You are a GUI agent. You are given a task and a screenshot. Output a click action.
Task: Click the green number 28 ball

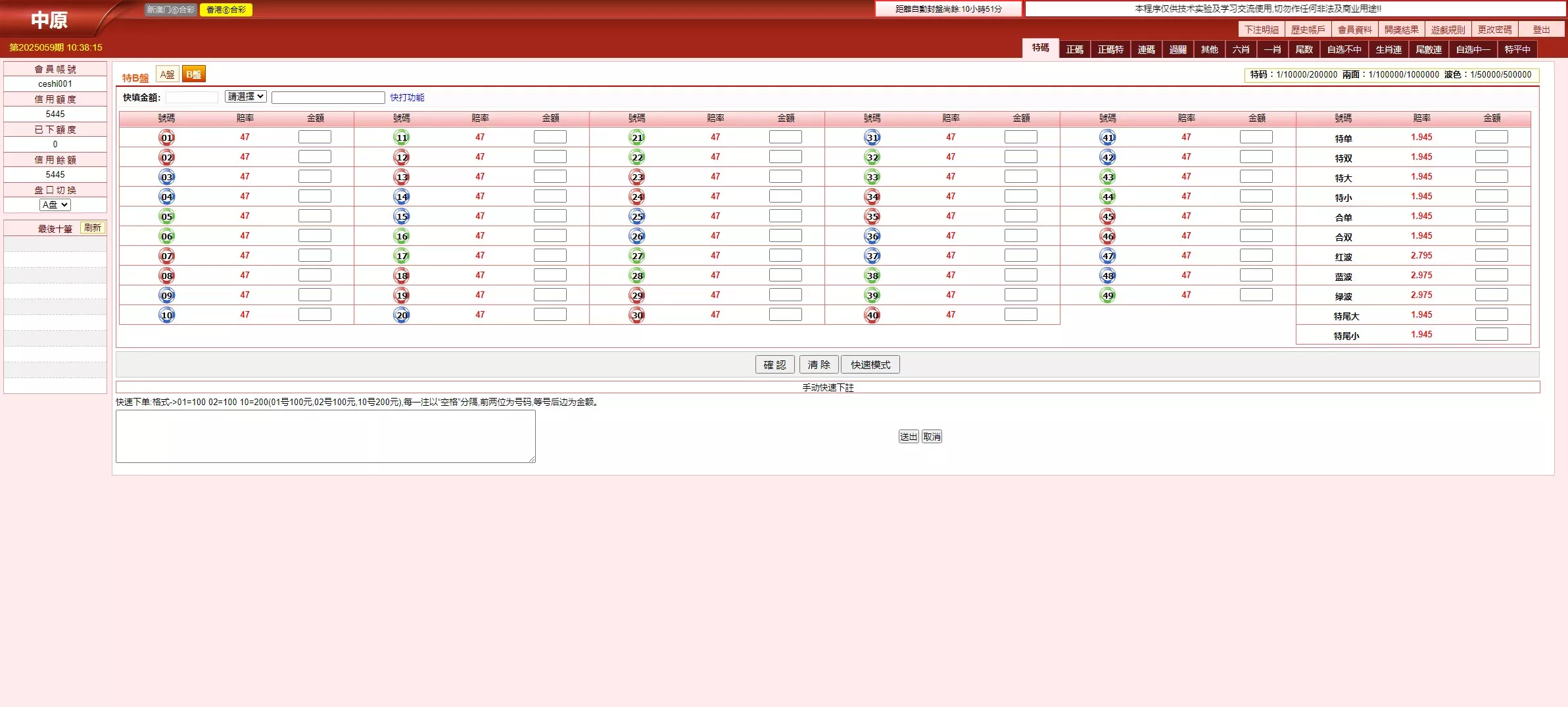(637, 276)
